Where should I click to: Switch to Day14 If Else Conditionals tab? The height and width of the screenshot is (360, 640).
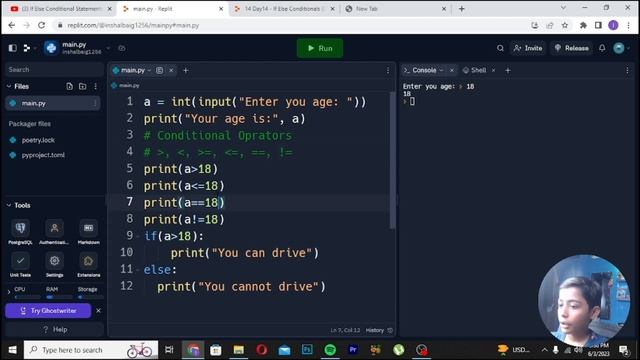click(x=284, y=9)
